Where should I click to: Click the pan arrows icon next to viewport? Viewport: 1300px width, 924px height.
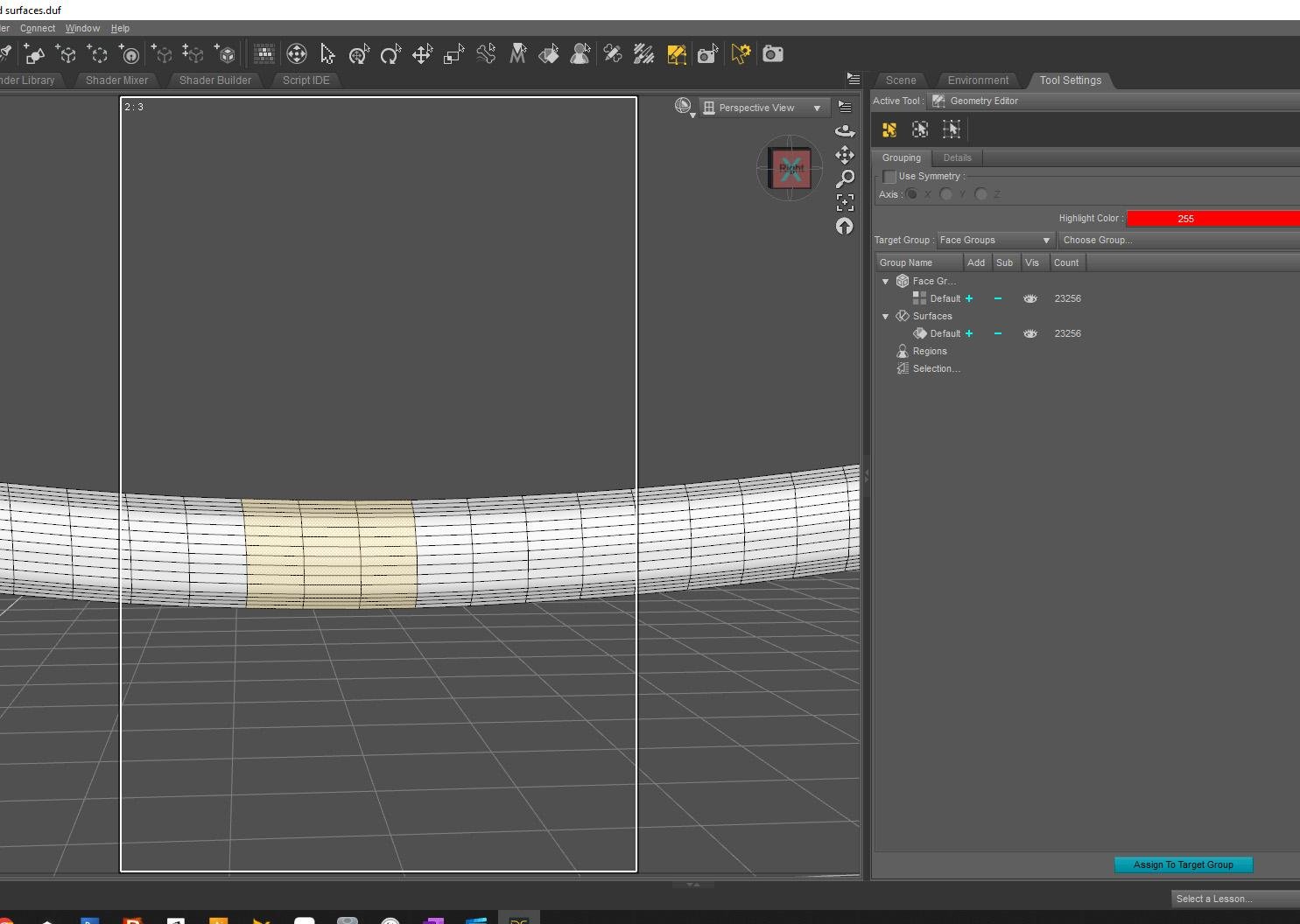click(x=845, y=155)
